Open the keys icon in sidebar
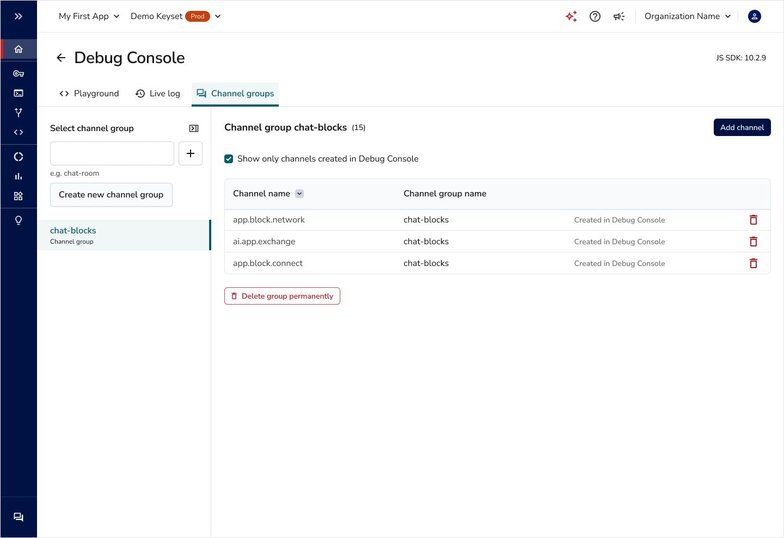The height and width of the screenshot is (538, 784). [x=18, y=74]
